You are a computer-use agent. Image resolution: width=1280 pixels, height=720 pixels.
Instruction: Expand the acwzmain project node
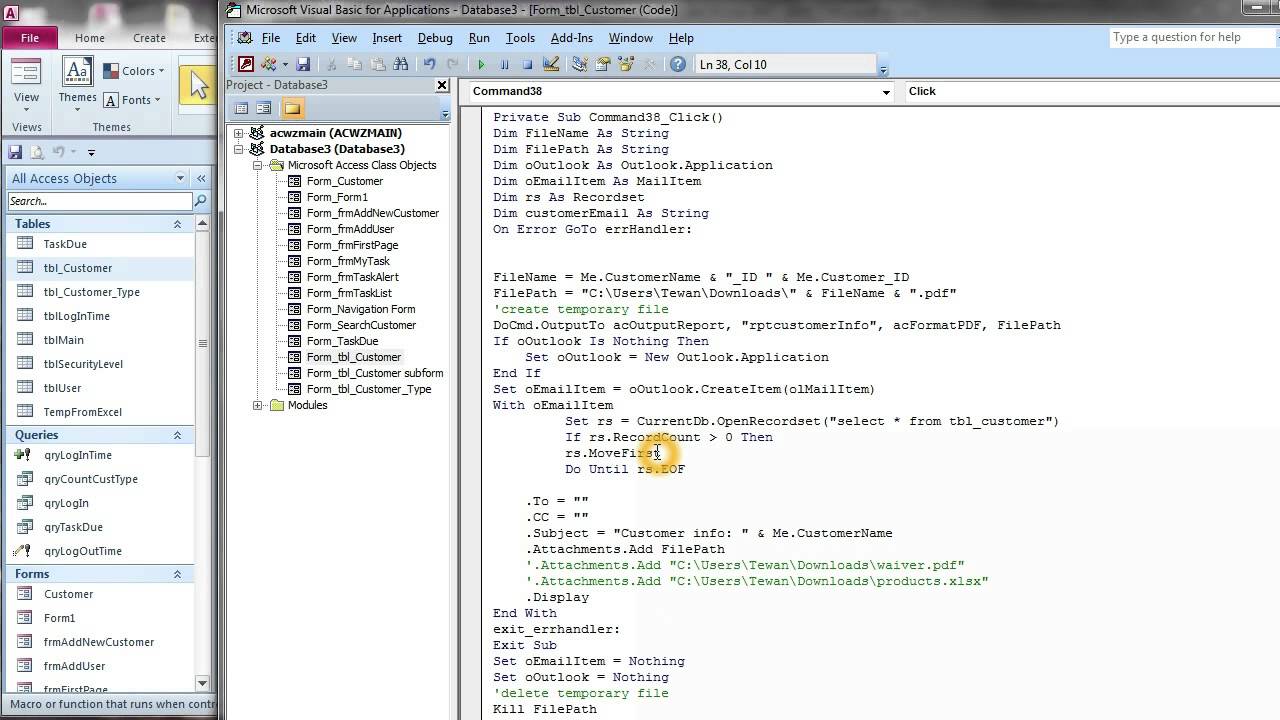(239, 133)
